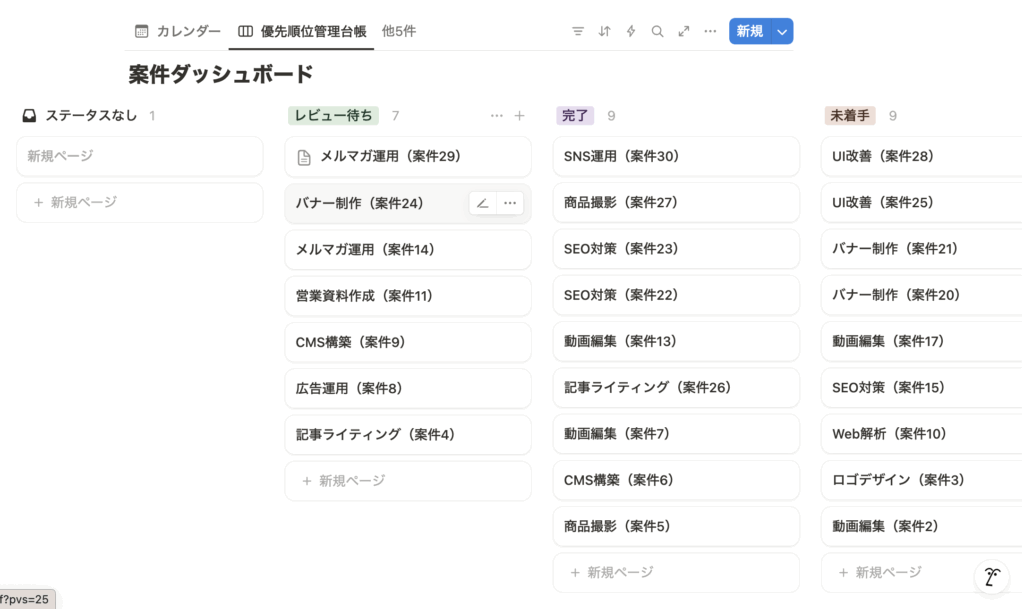Image resolution: width=1024 pixels, height=609 pixels.
Task: Click the edit pencil on バナー制作（案件24）
Action: point(483,203)
